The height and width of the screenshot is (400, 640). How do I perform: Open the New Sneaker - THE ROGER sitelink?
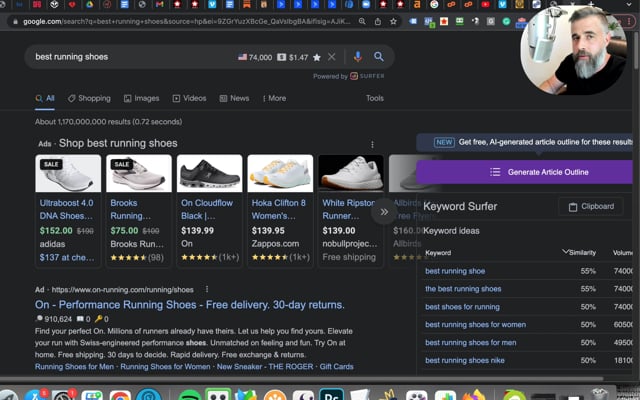(265, 367)
